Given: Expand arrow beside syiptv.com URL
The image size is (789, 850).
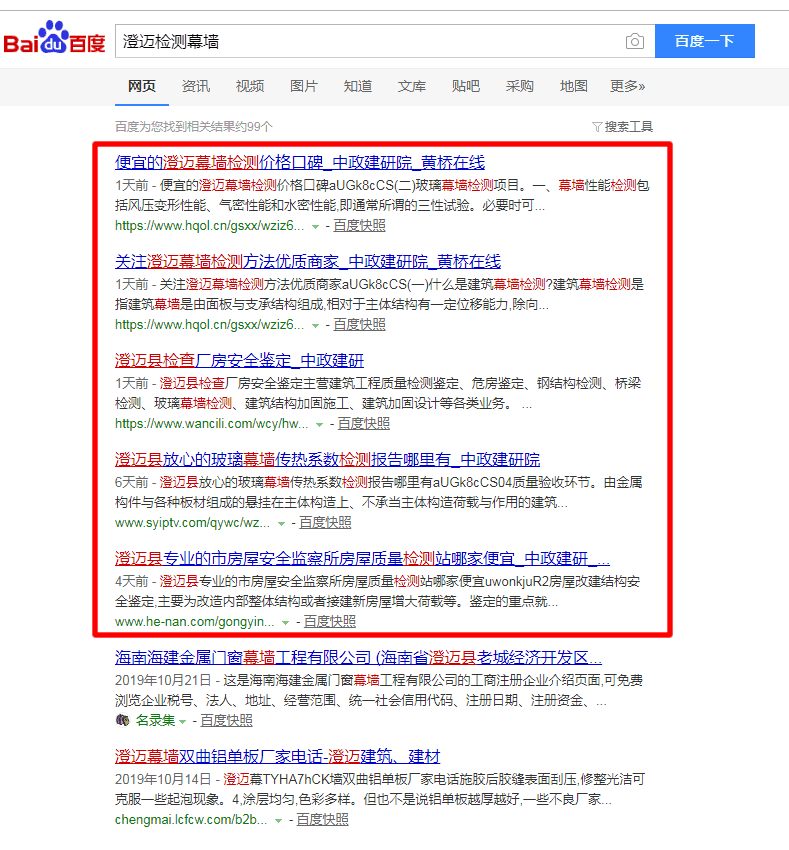Looking at the screenshot, I should point(281,524).
